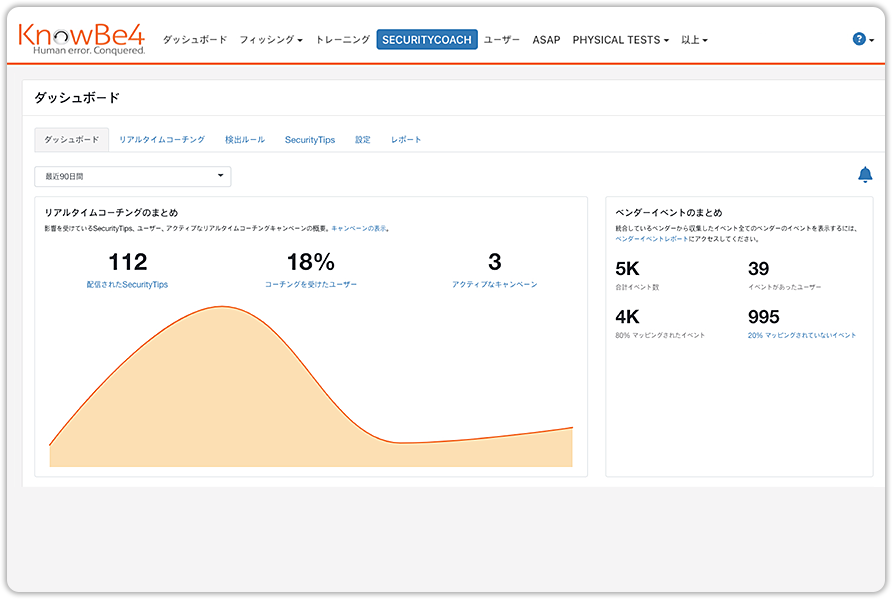
Task: Open the ASAP navigation item
Action: click(546, 40)
